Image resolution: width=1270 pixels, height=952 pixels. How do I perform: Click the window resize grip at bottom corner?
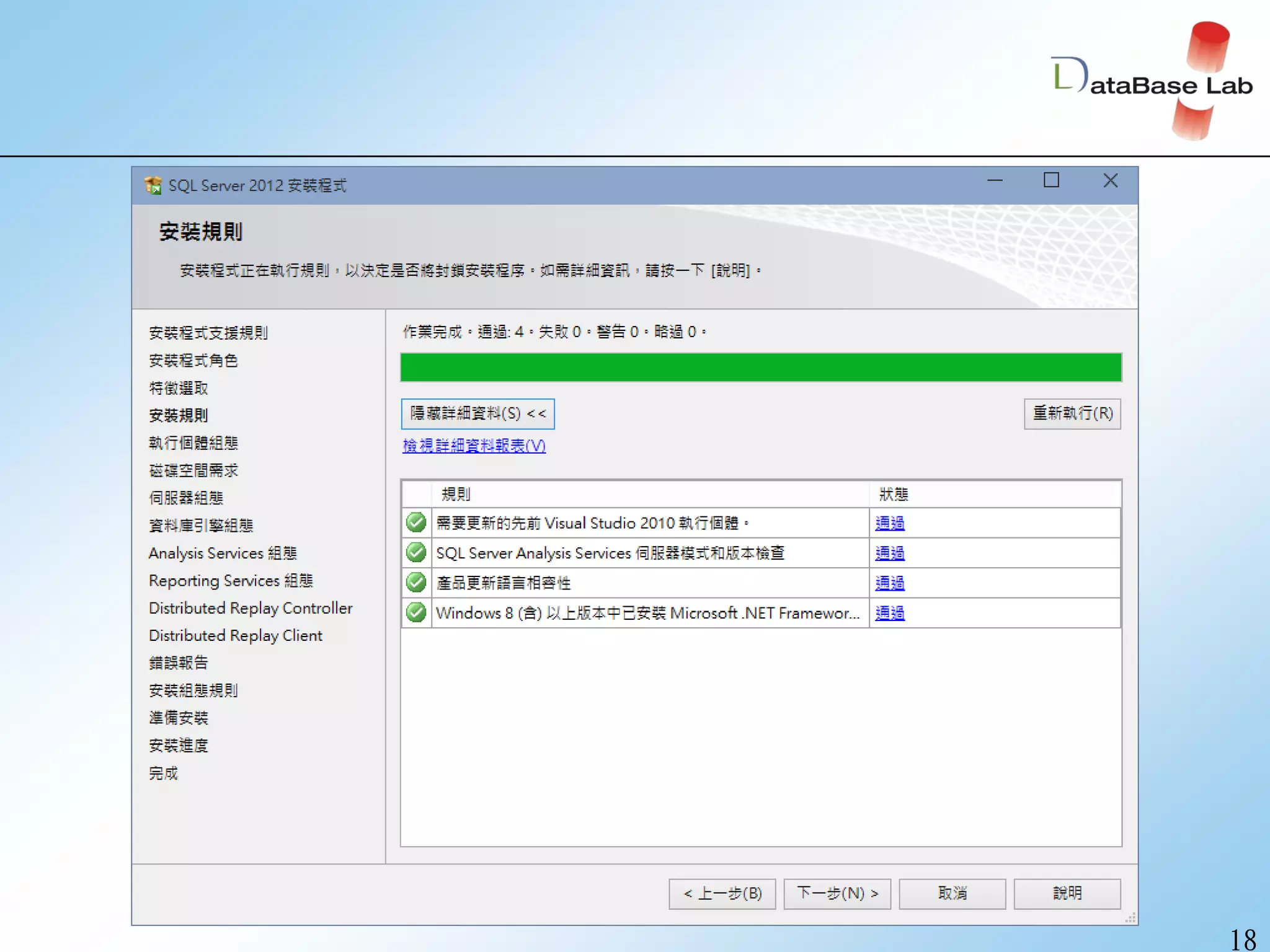1130,918
